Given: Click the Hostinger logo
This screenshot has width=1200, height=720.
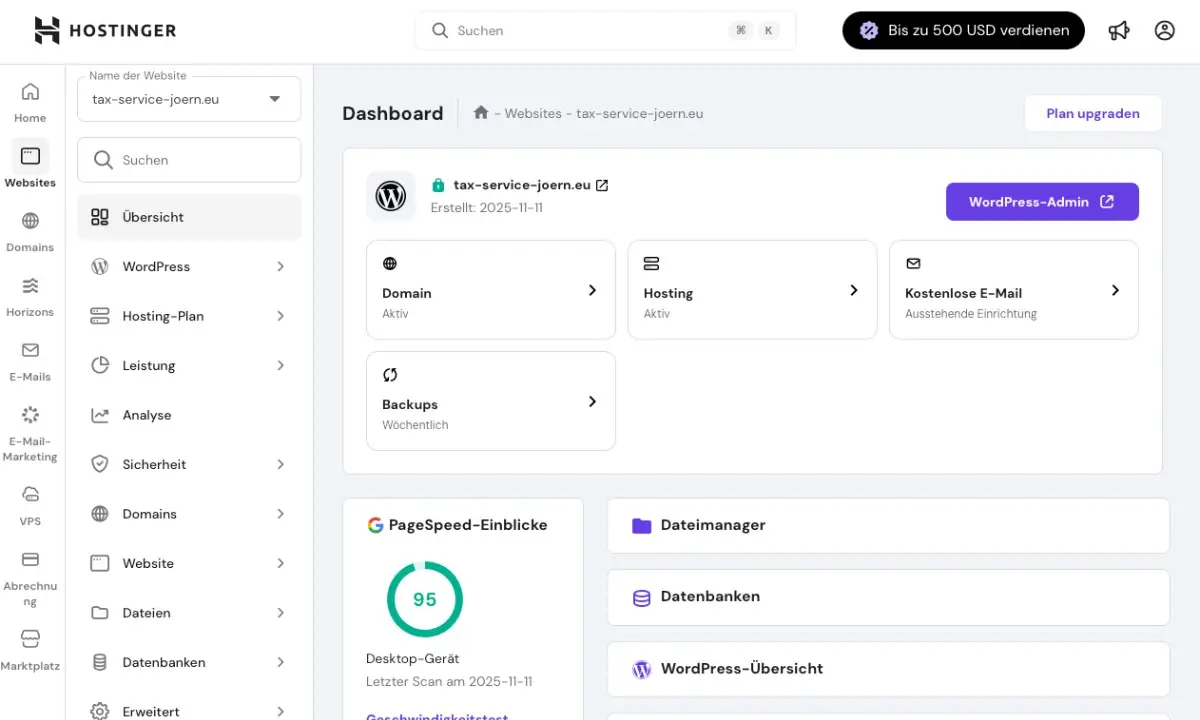Looking at the screenshot, I should [x=105, y=31].
